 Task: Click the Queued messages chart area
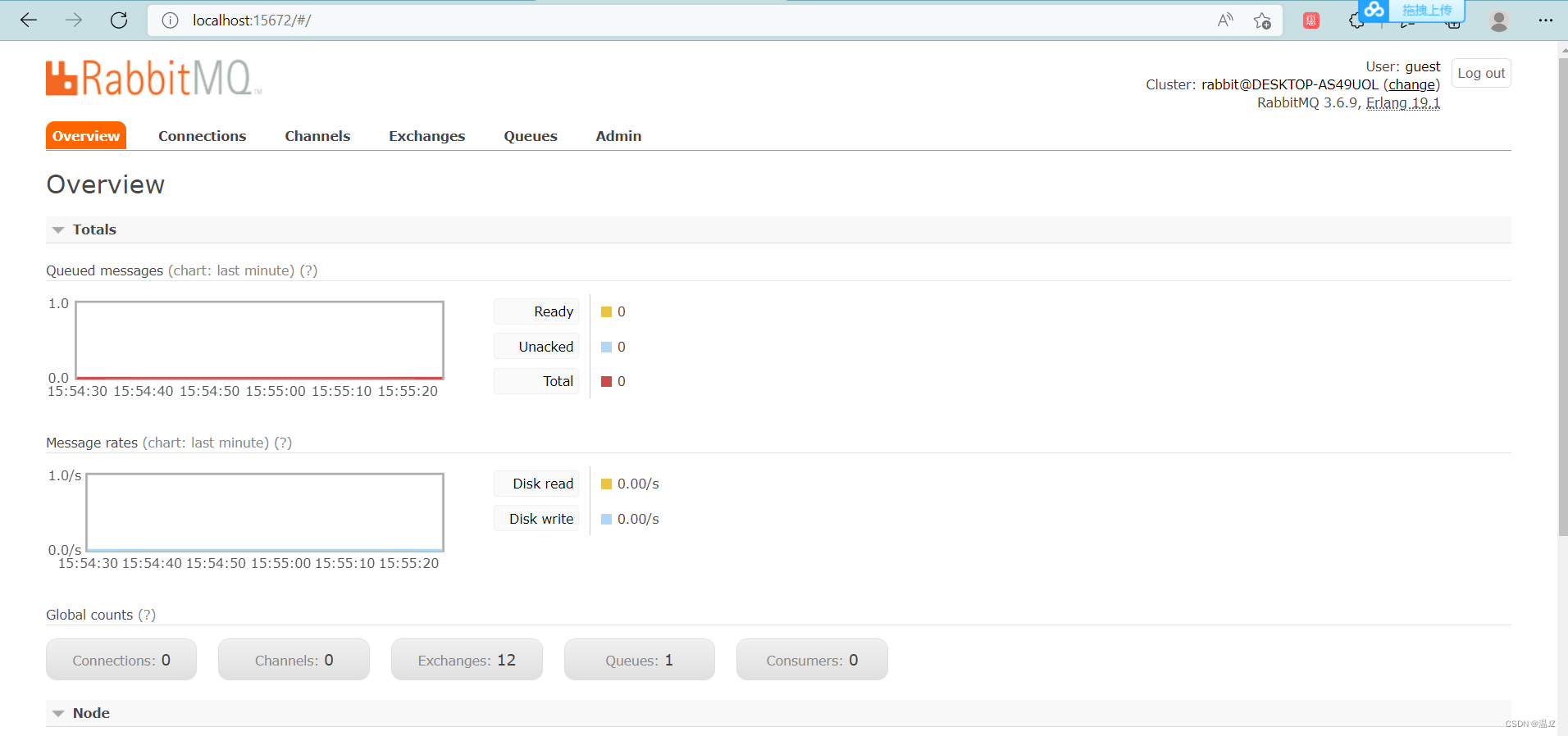click(260, 340)
